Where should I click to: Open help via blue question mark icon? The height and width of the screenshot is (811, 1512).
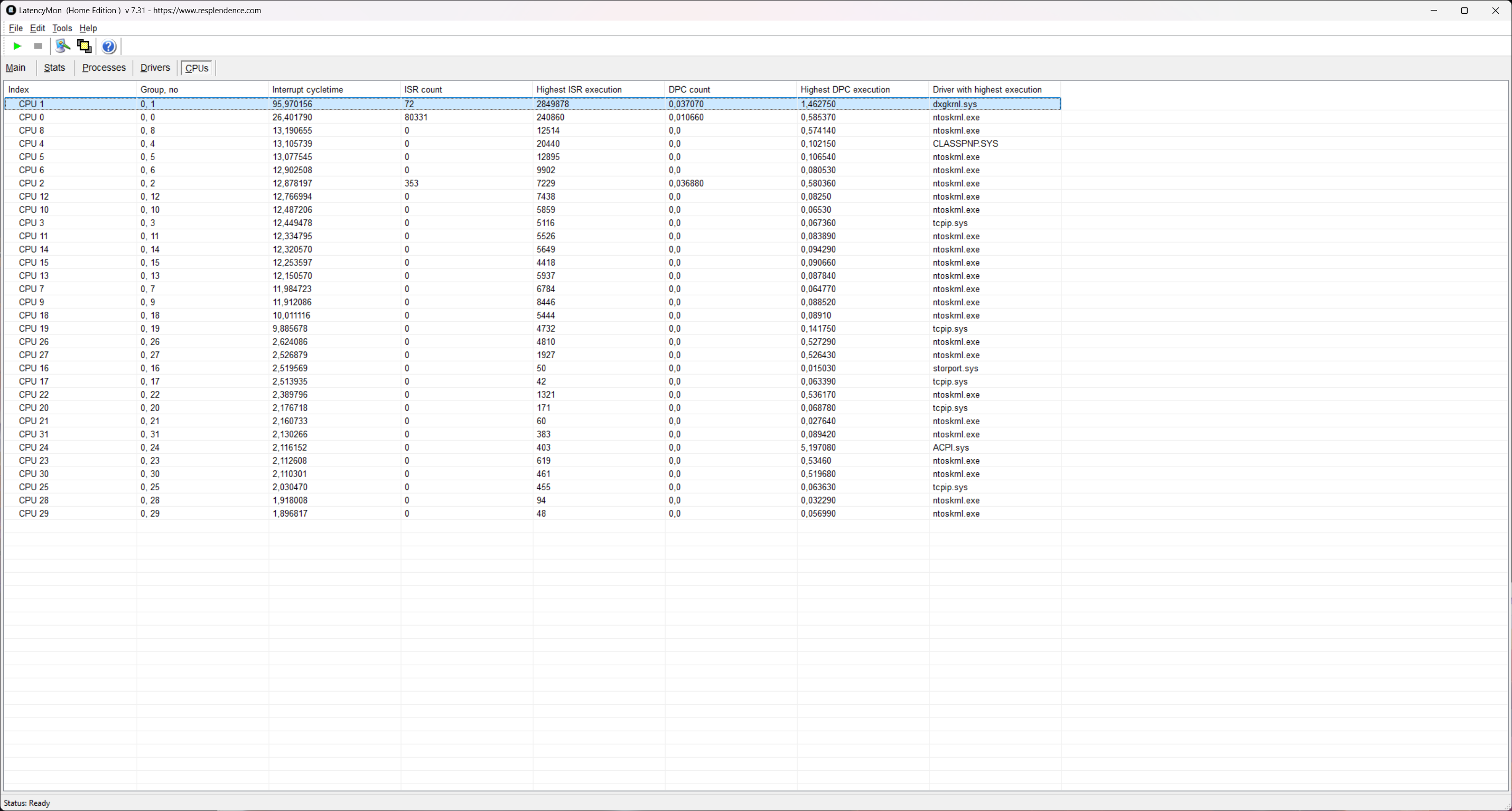point(109,46)
